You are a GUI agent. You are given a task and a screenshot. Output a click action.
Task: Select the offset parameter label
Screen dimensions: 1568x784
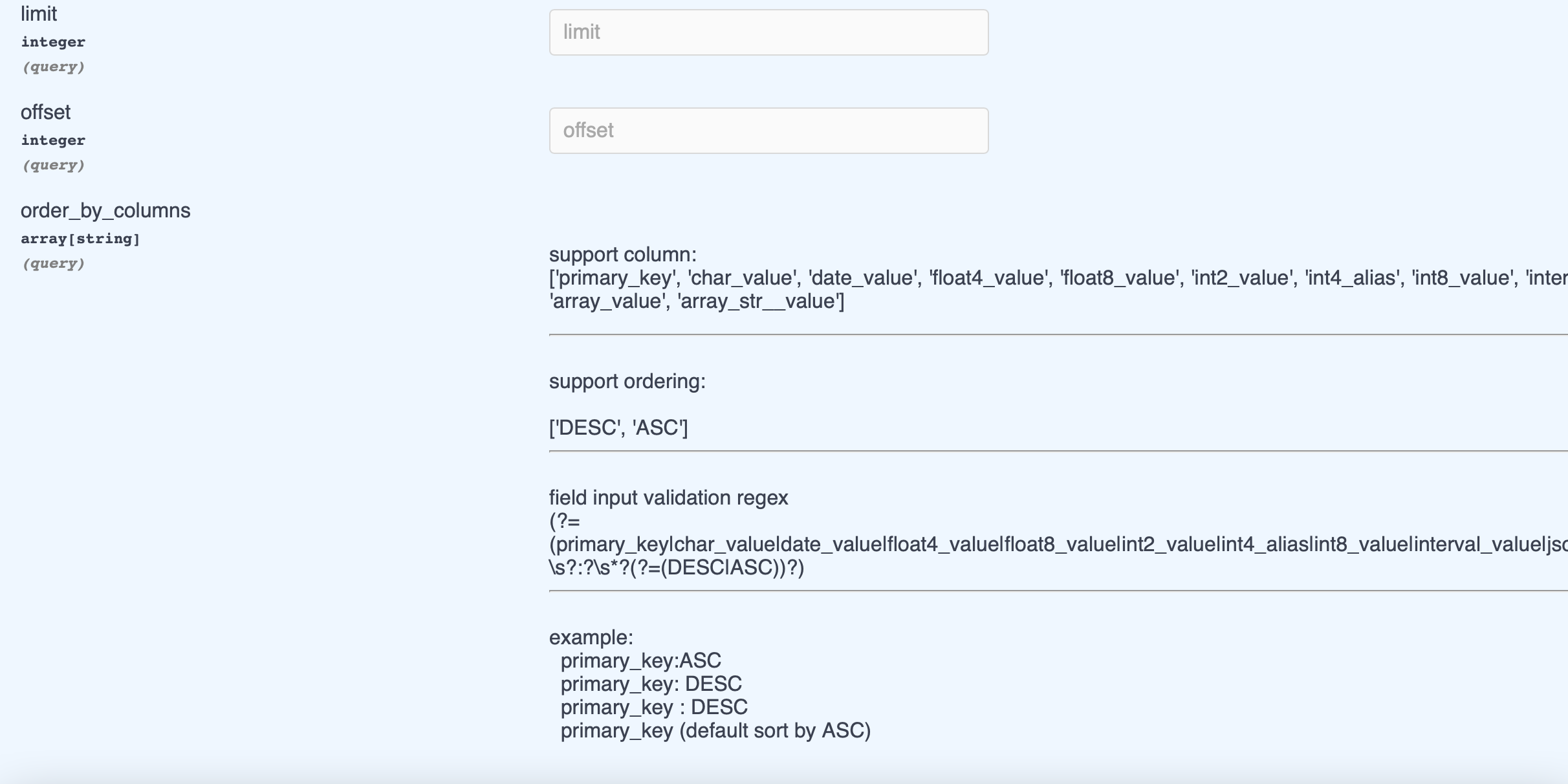pyautogui.click(x=45, y=111)
